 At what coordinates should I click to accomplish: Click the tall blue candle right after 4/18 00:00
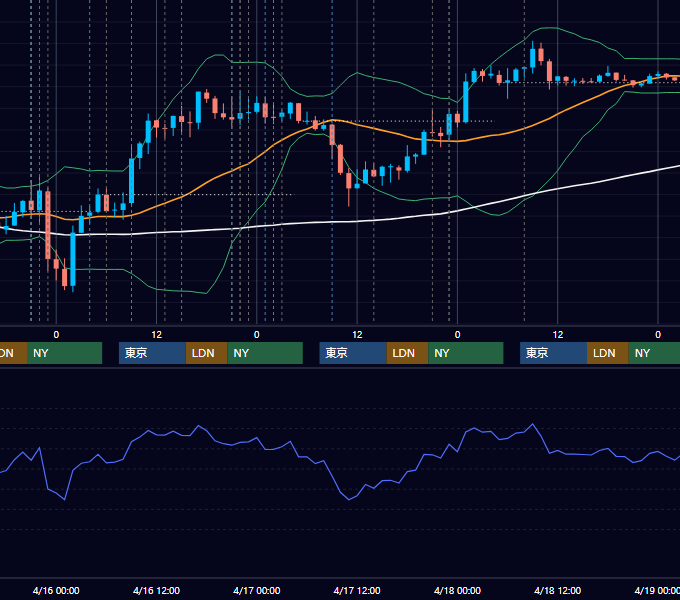click(x=466, y=102)
